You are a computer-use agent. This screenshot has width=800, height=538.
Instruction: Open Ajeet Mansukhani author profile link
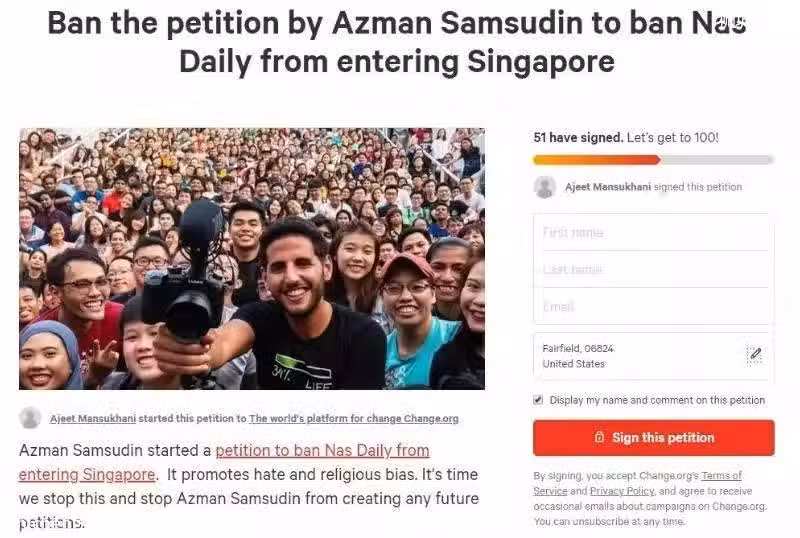click(93, 419)
